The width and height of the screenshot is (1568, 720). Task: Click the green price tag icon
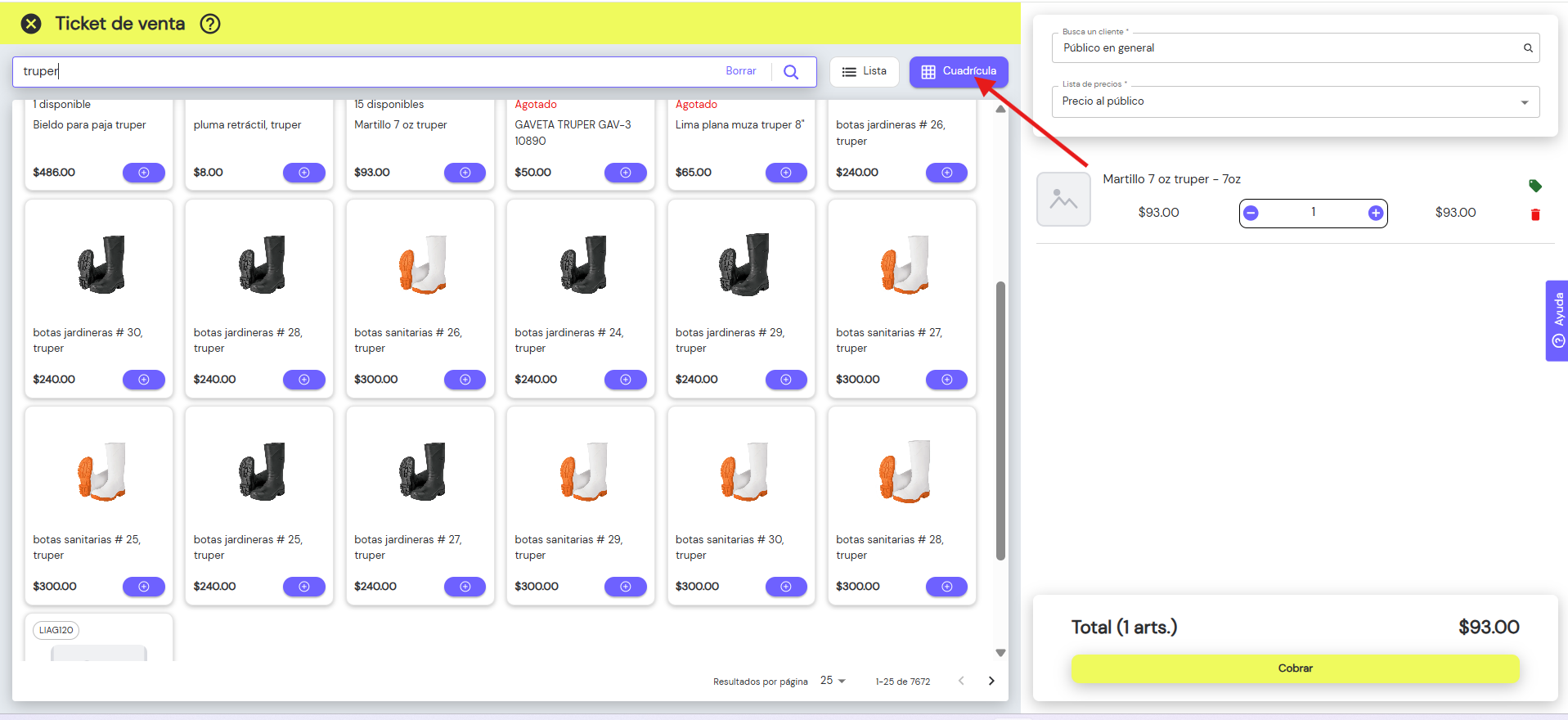click(x=1535, y=186)
